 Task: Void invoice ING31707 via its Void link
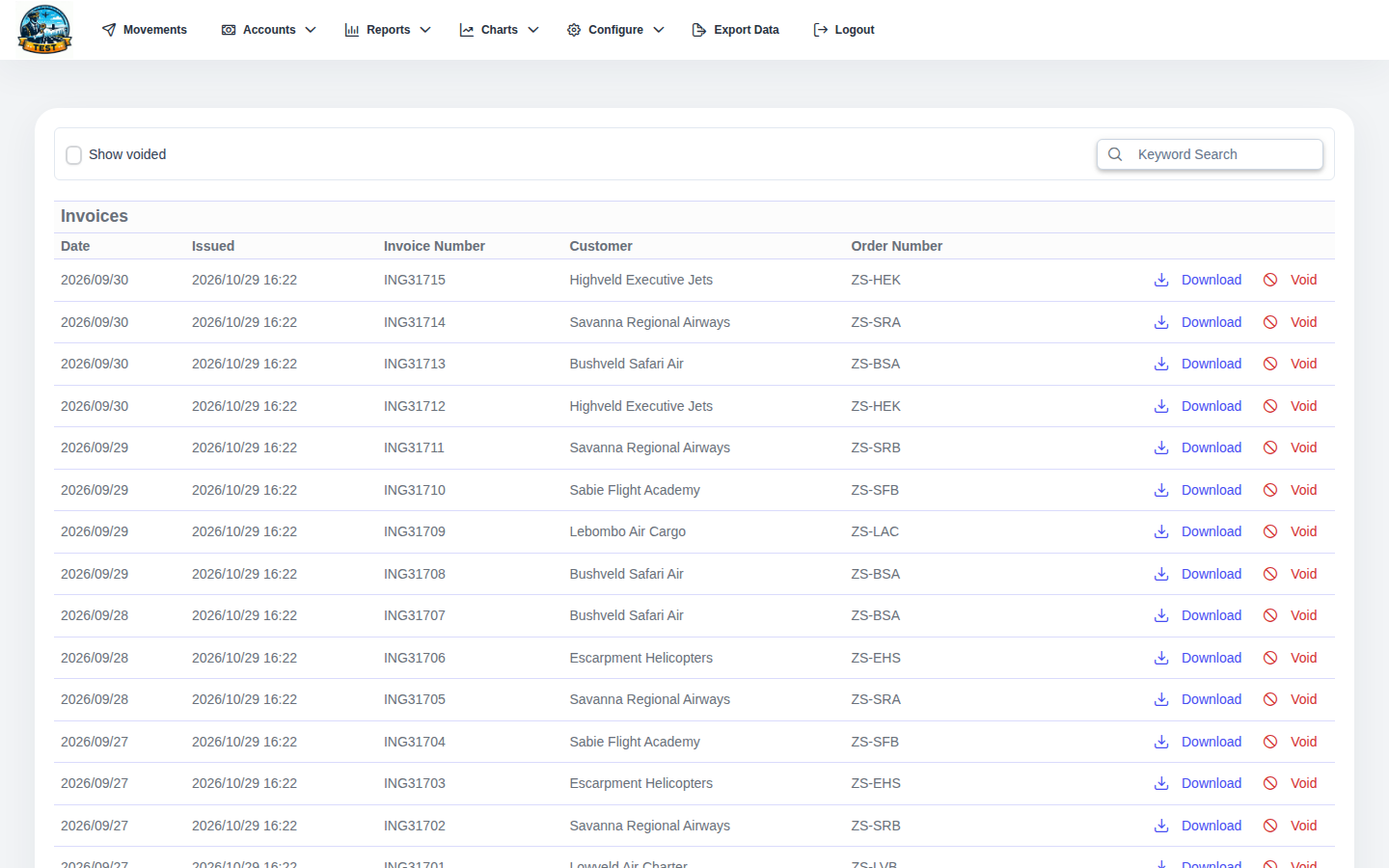pyautogui.click(x=1303, y=615)
